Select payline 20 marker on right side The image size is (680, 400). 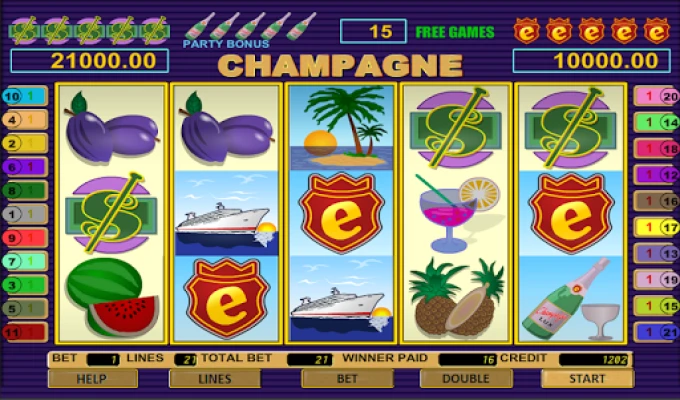(x=656, y=96)
